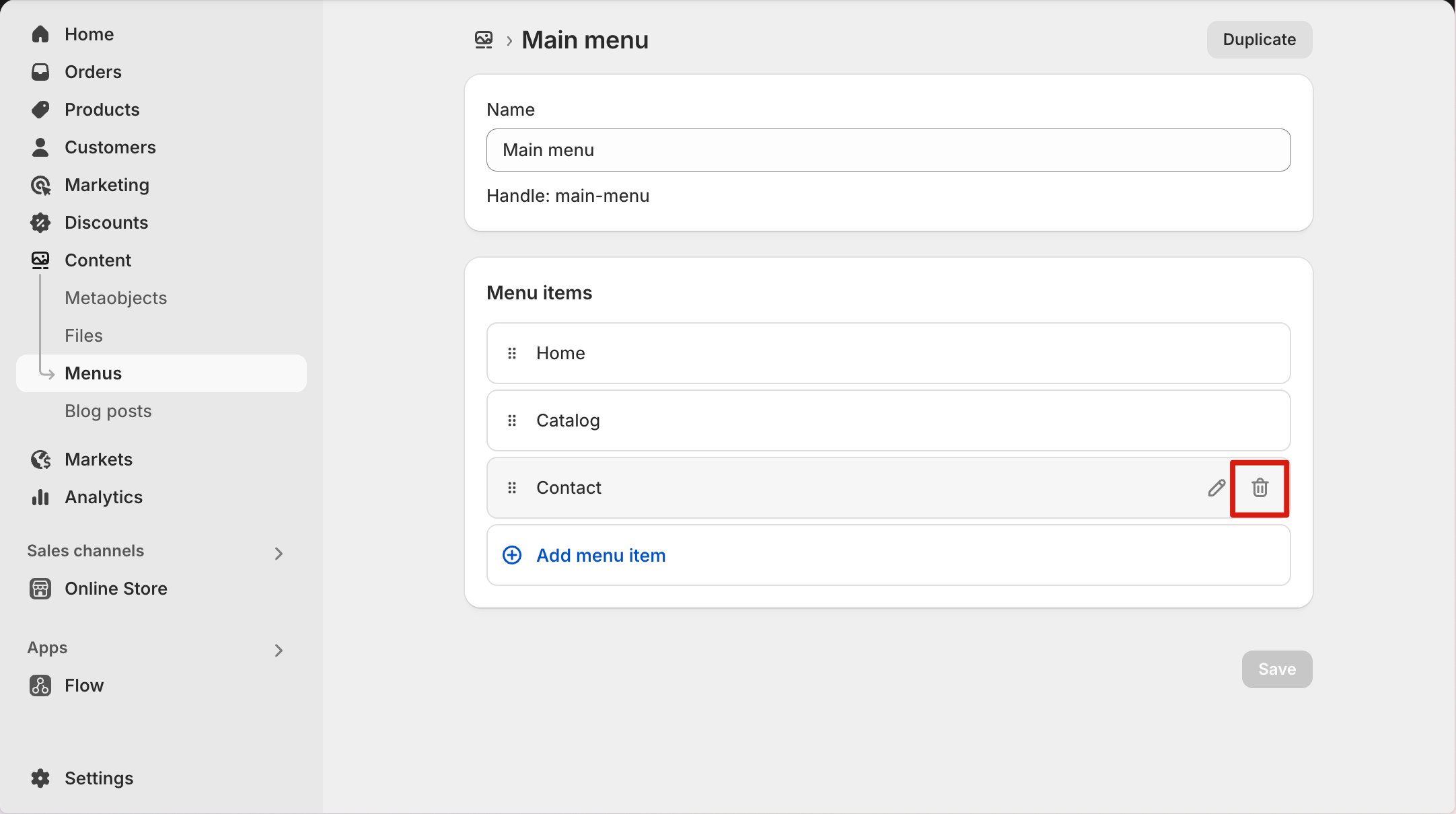Click the Orders inbox icon
This screenshot has width=1456, height=814.
[x=40, y=72]
